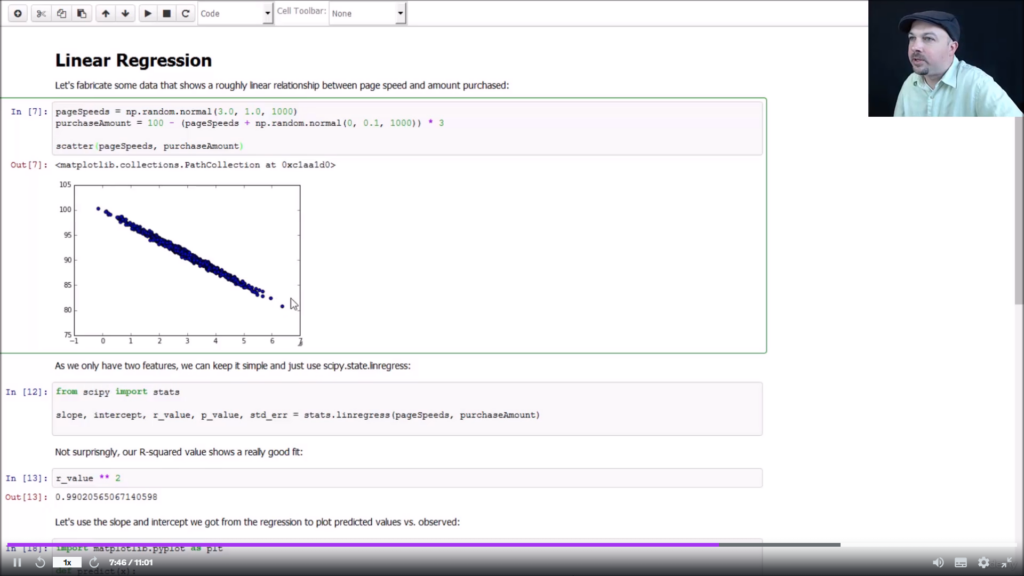Click the output value 0.99020565067140598
Viewport: 1024px width, 576px height.
click(x=106, y=497)
